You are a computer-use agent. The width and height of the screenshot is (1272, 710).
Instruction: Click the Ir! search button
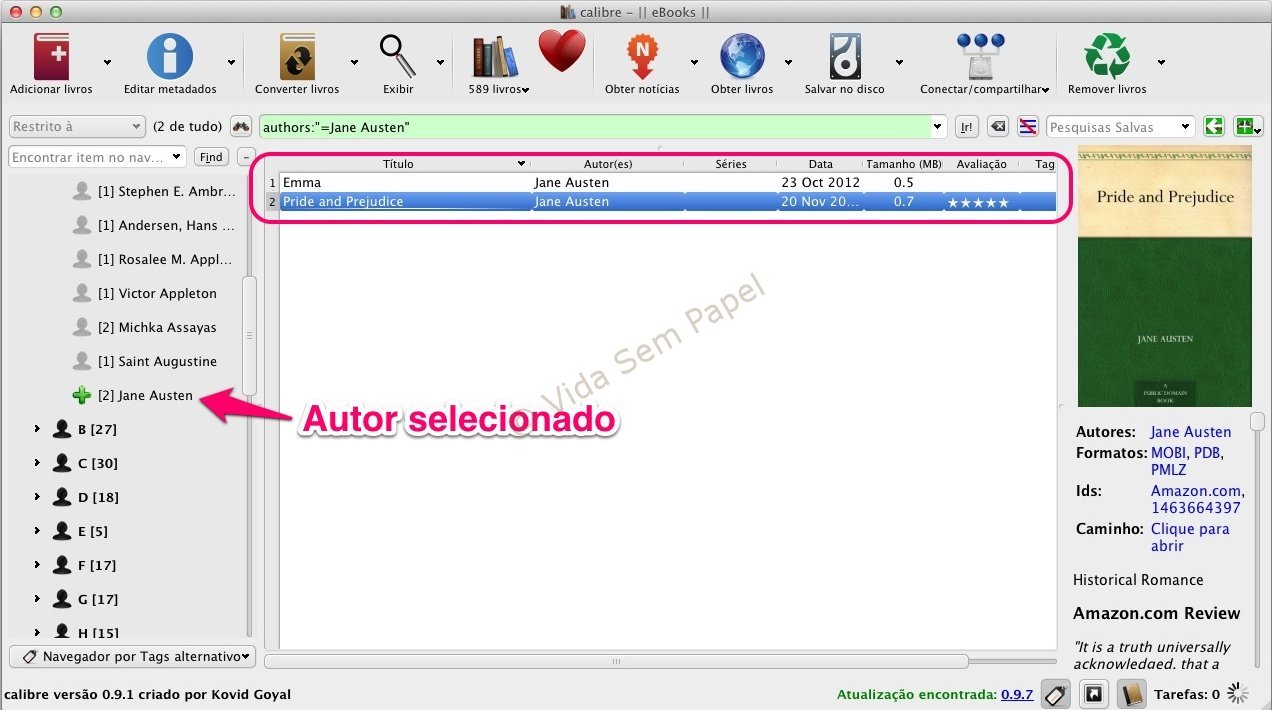pyautogui.click(x=966, y=127)
